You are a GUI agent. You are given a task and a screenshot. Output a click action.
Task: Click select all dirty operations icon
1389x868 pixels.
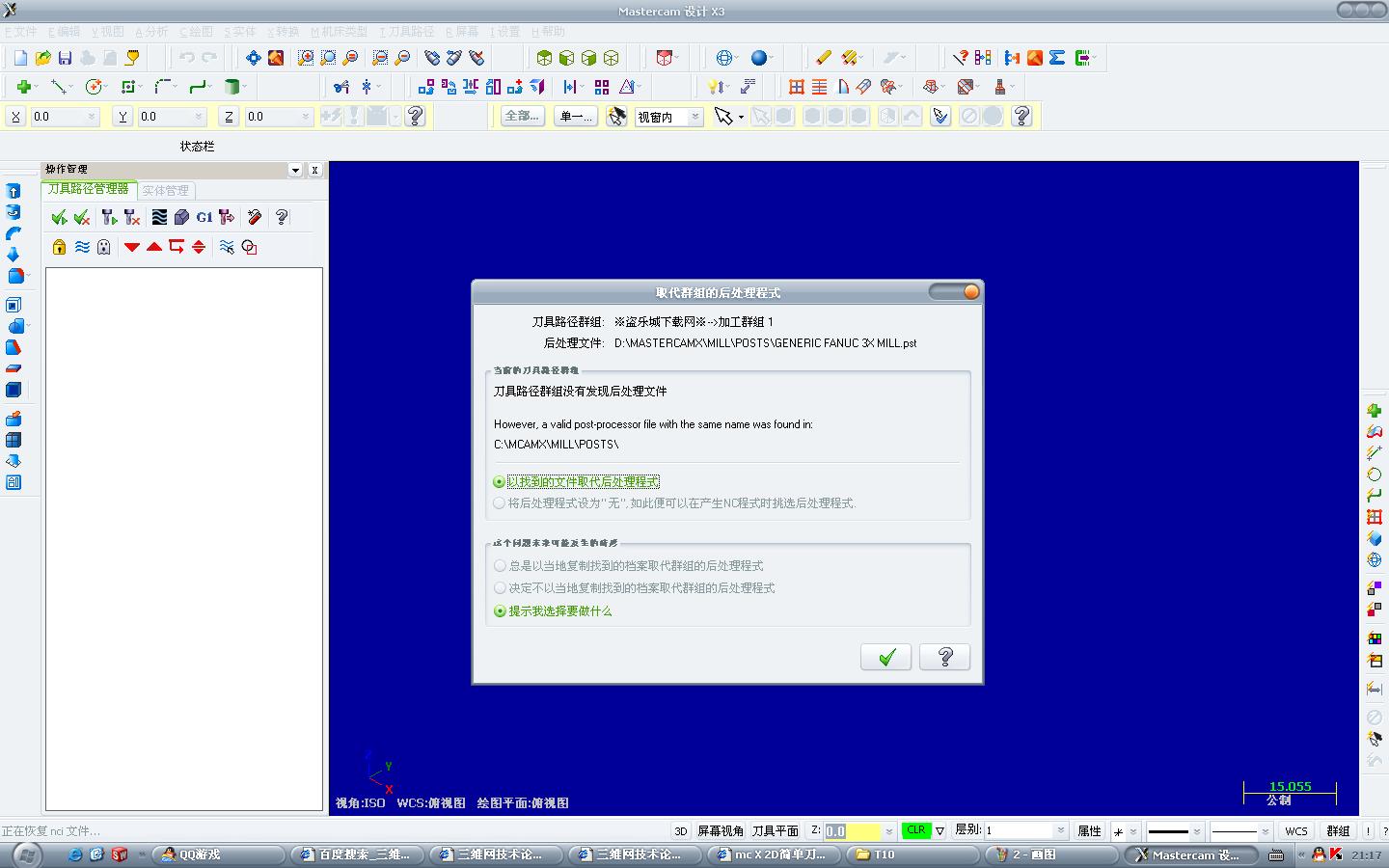pos(82,217)
